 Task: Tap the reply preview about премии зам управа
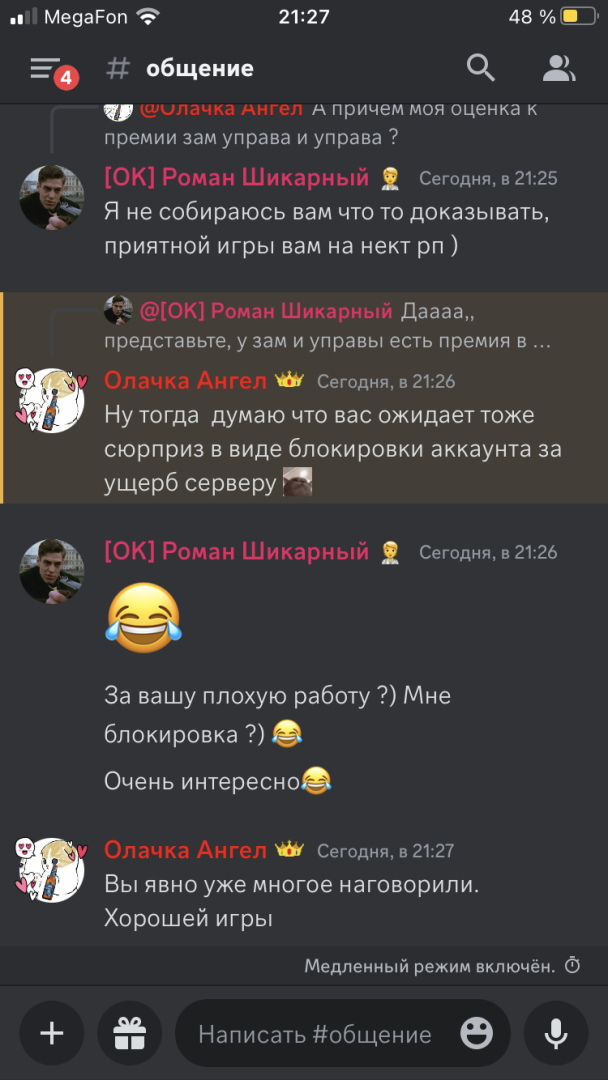click(x=321, y=122)
